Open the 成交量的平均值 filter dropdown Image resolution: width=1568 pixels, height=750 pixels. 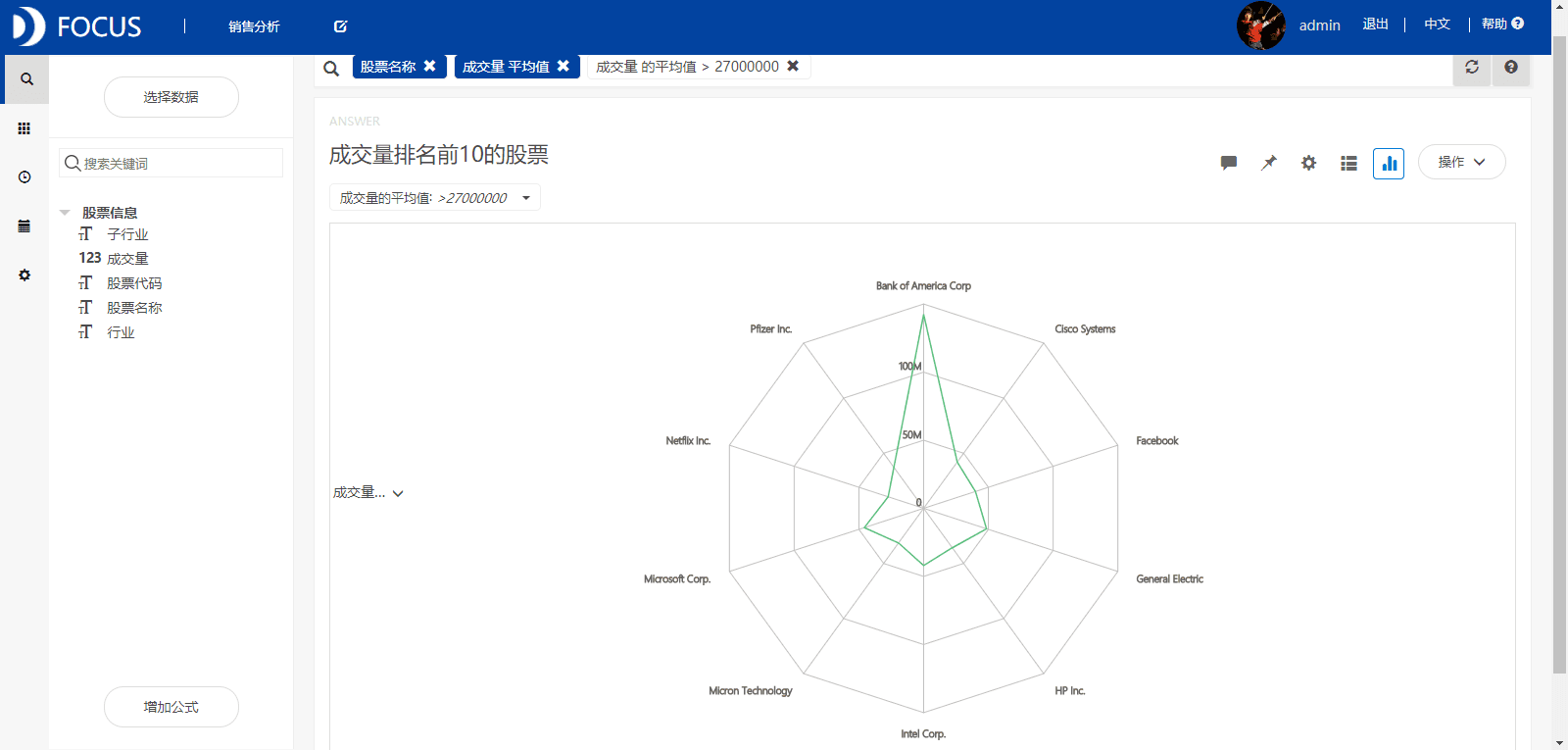point(434,197)
